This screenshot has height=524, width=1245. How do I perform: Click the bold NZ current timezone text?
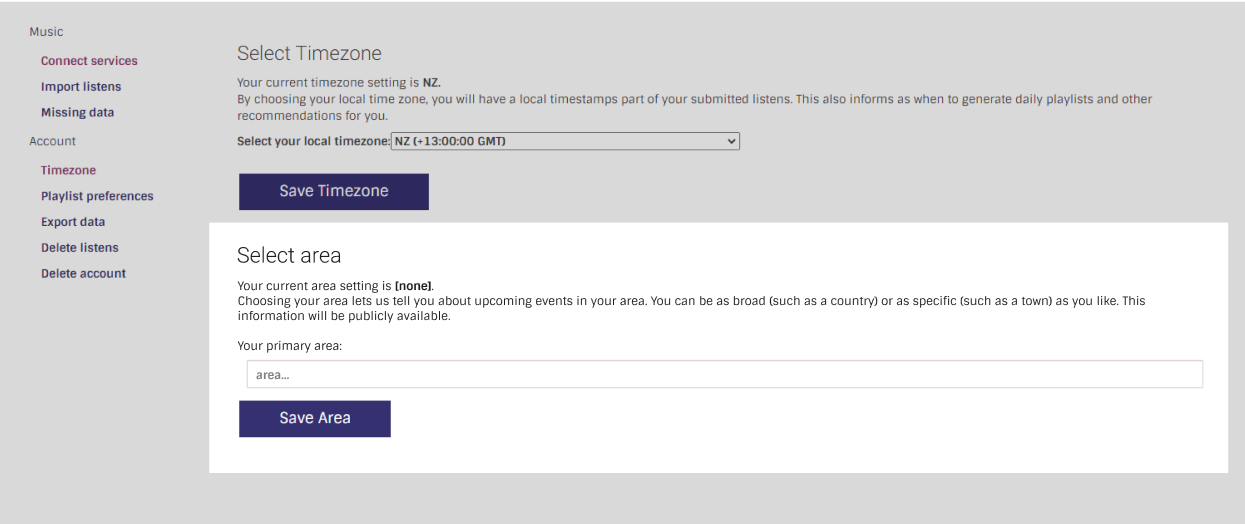point(431,83)
